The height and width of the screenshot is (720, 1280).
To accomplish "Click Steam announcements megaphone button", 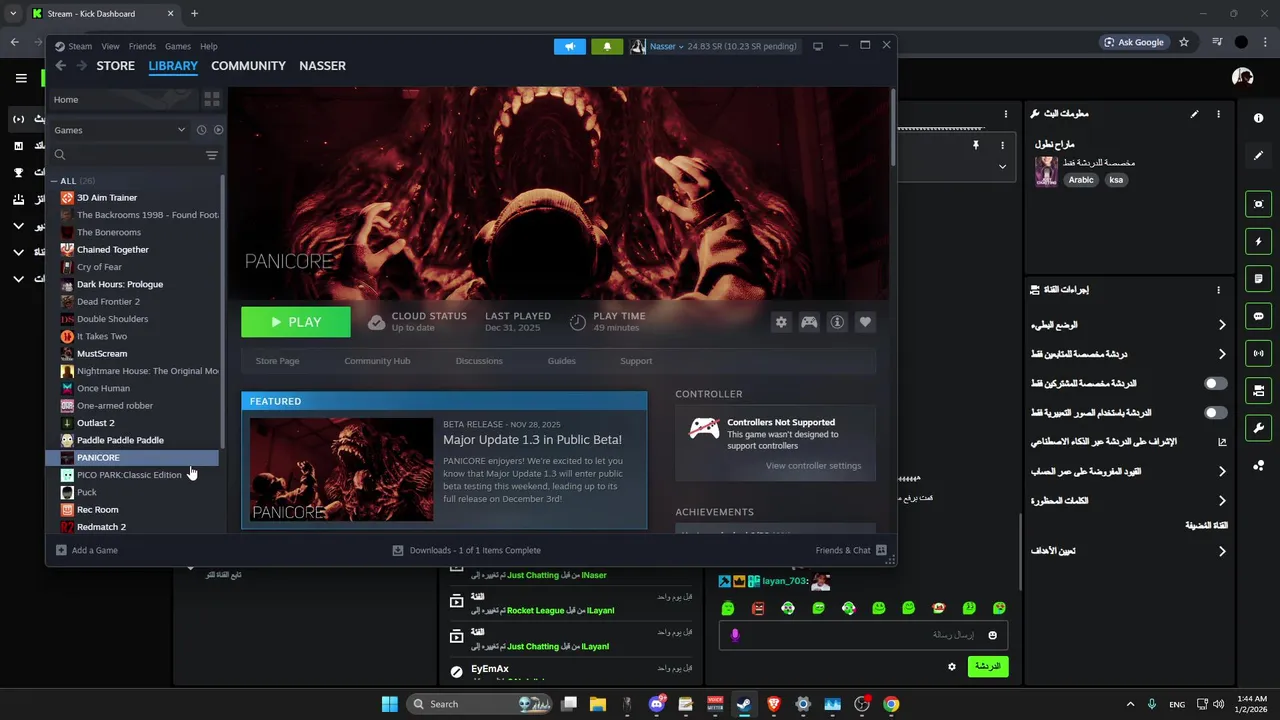I will (x=570, y=46).
